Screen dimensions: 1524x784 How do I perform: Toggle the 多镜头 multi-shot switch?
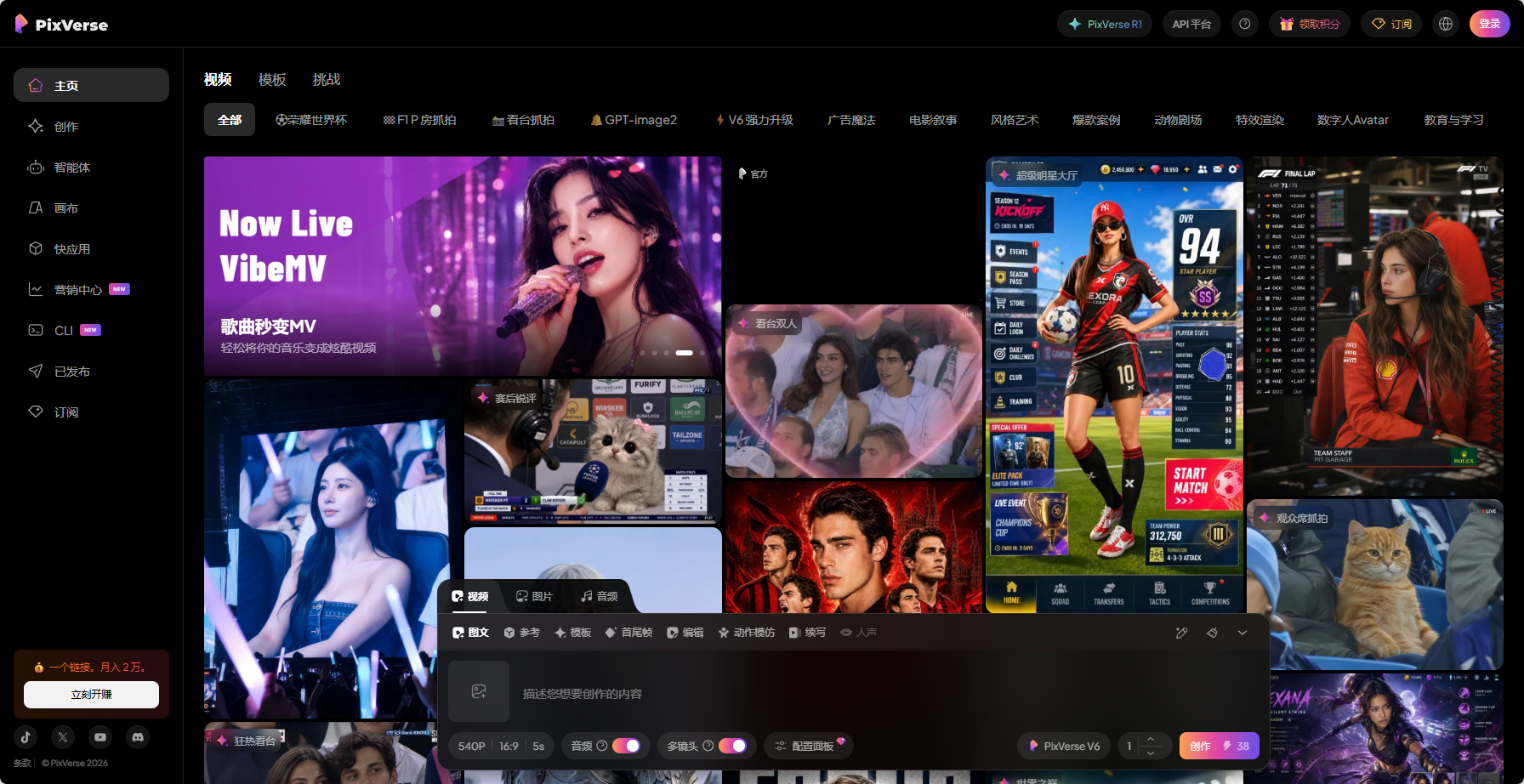tap(732, 746)
